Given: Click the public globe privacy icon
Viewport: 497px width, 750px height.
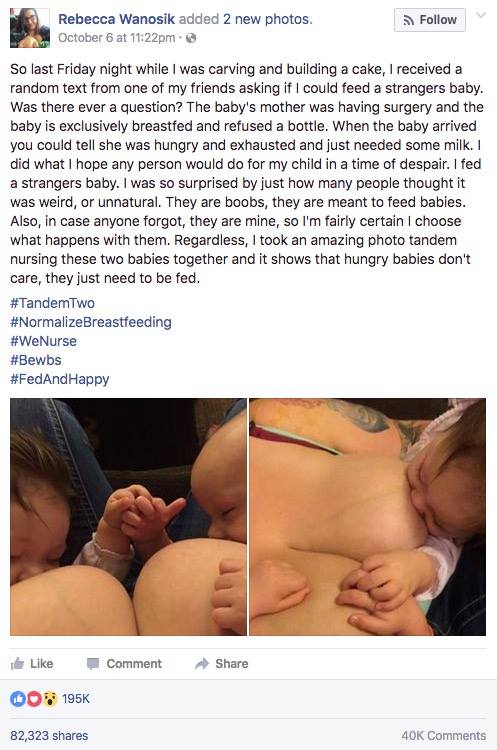Looking at the screenshot, I should 191,38.
